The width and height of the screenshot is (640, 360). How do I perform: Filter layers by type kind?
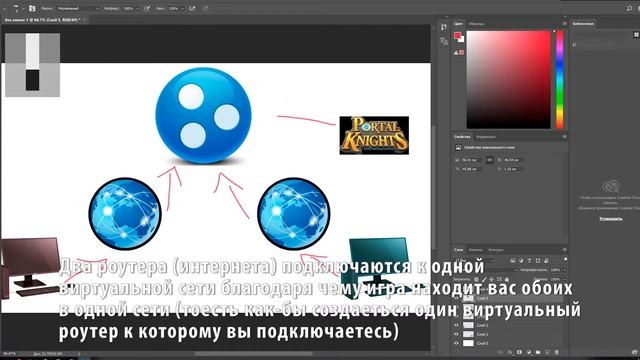pos(529,260)
